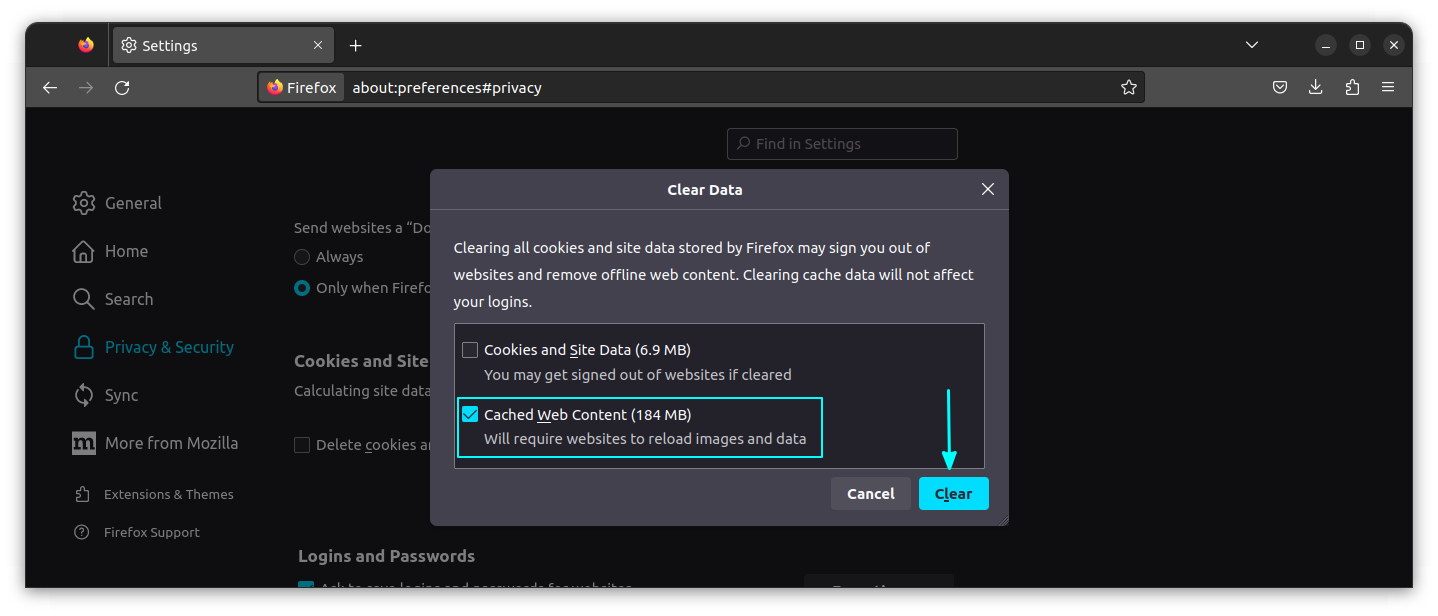This screenshot has height=616, width=1438.
Task: Close the Clear Data dialog with X
Action: 988,189
